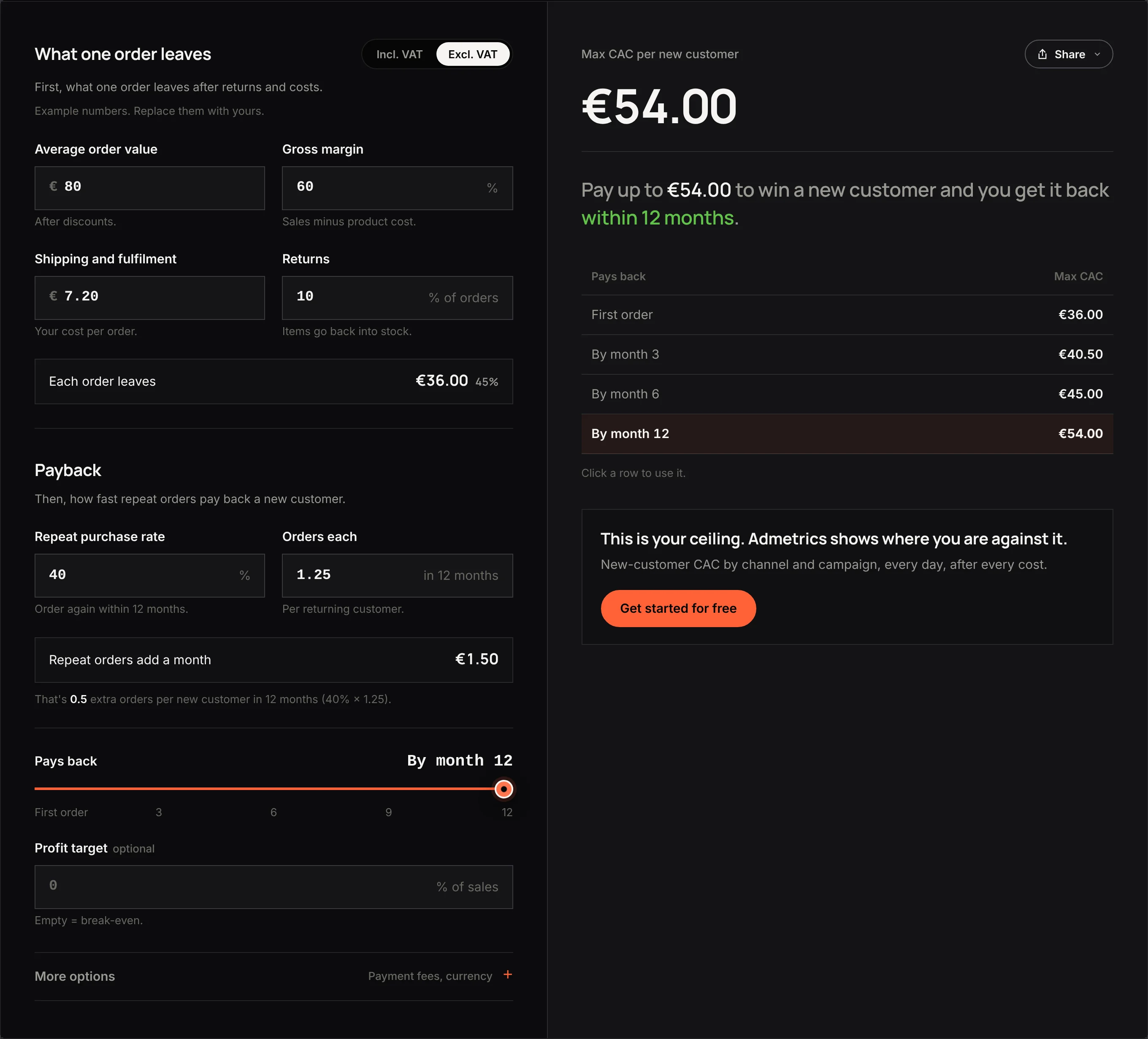Click the 'Pays back' table column header
Screen dimensions: 1148x1039
618,277
